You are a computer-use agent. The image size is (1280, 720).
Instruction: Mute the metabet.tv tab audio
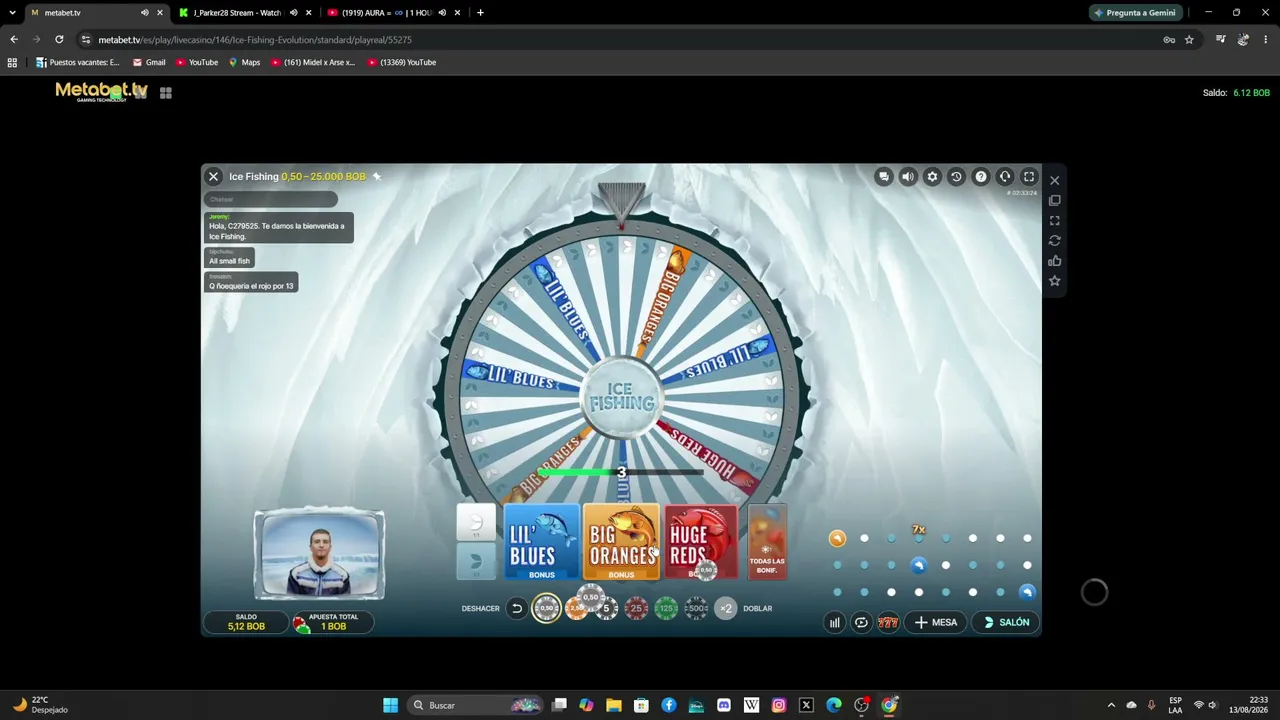coord(144,13)
